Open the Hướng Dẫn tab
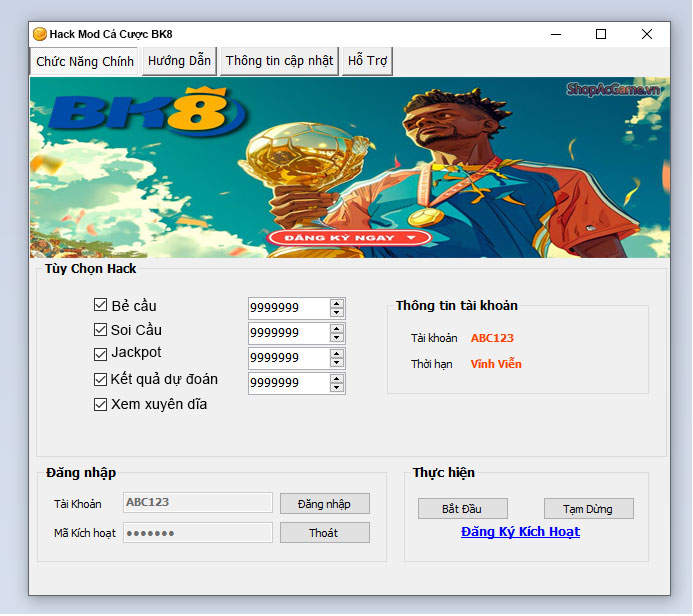The height and width of the screenshot is (616, 693). pyautogui.click(x=179, y=61)
